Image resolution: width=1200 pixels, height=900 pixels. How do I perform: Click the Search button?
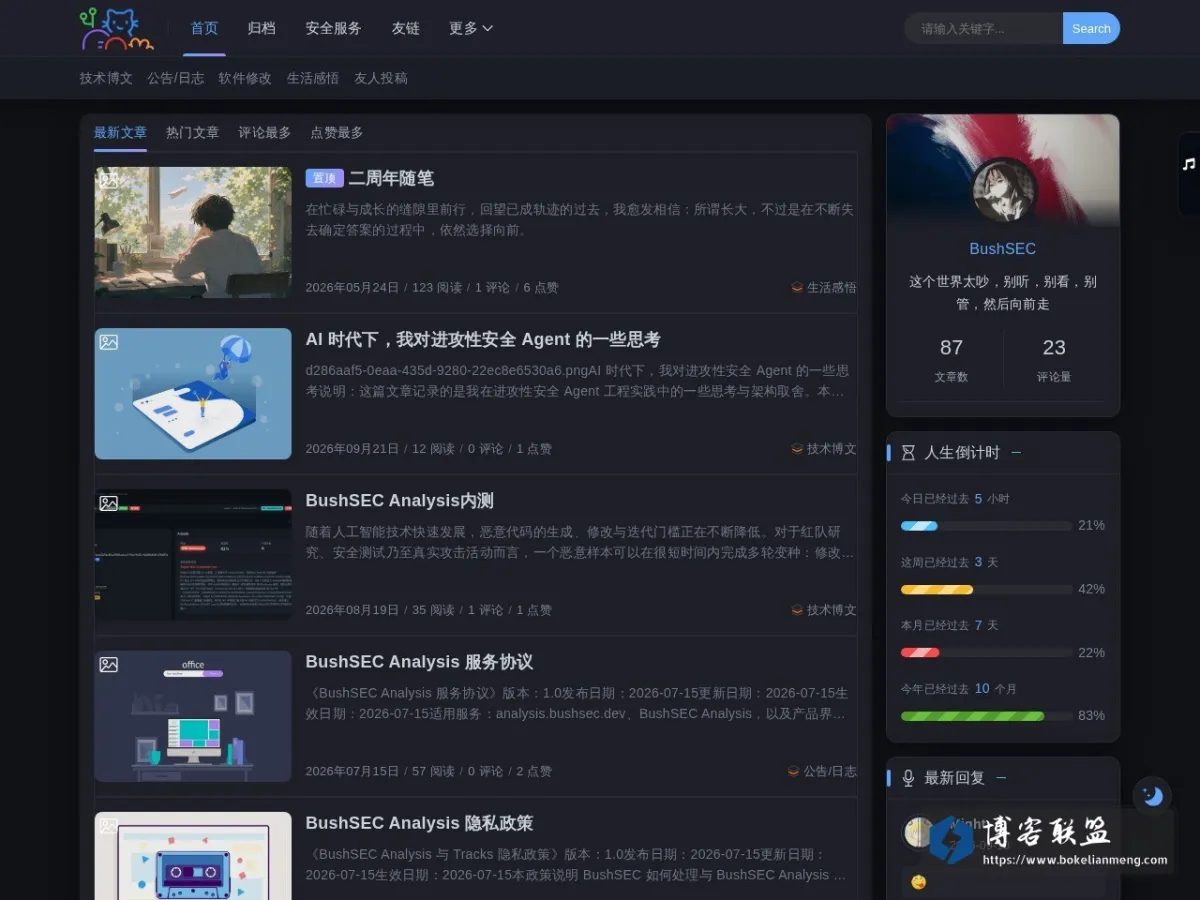click(x=1091, y=28)
